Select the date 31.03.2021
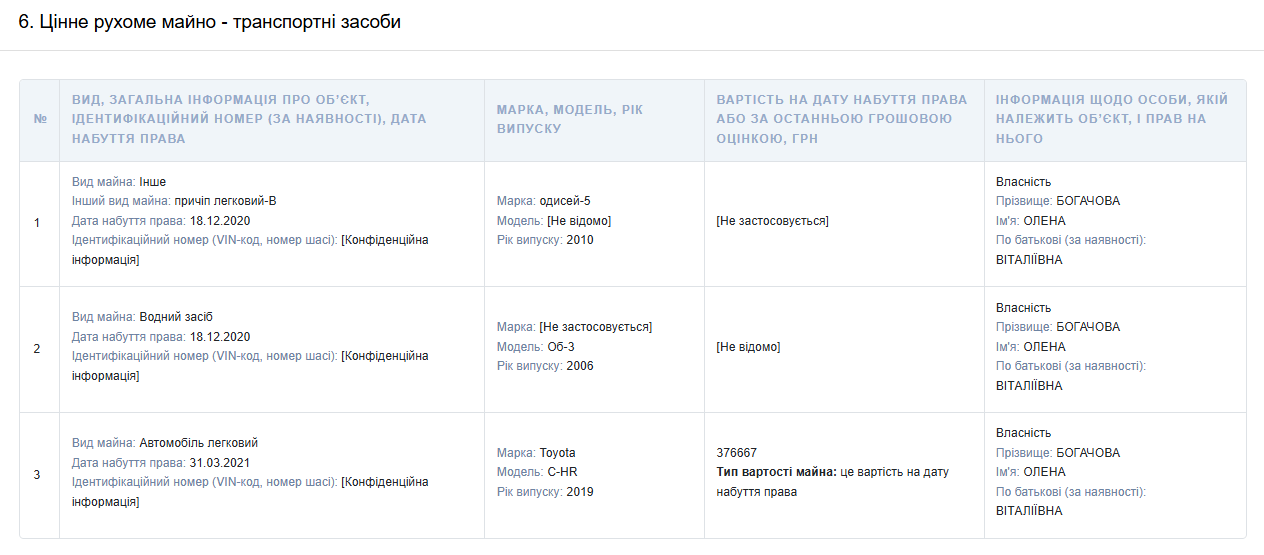This screenshot has width=1264, height=555. point(219,463)
